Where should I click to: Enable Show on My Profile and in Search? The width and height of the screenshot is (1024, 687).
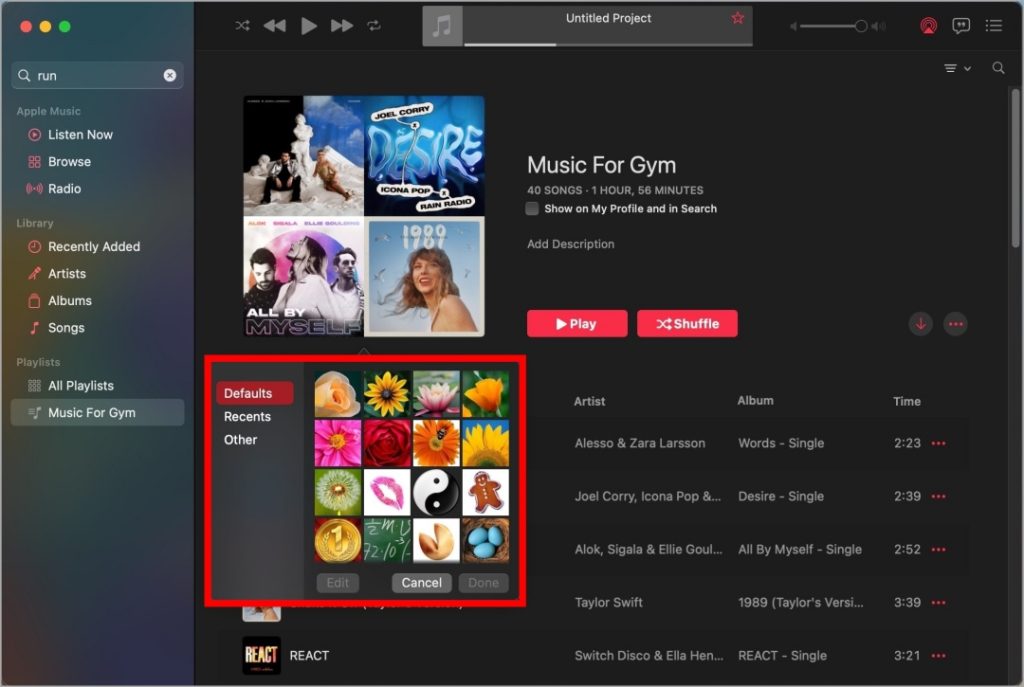click(532, 209)
